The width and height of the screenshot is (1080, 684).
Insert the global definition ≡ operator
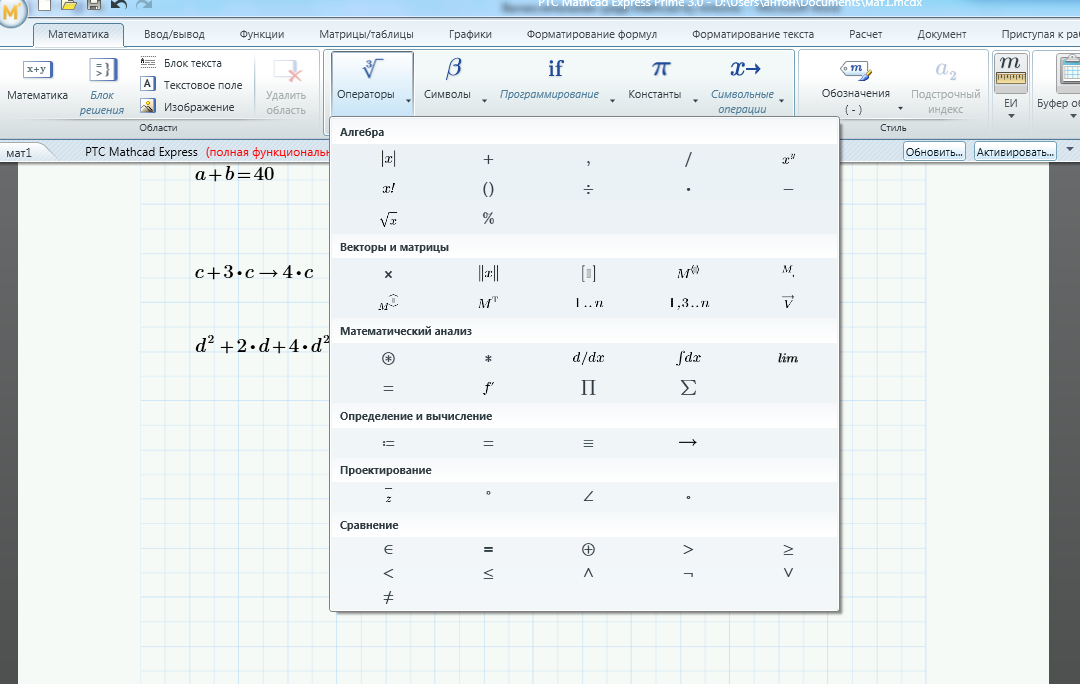pyautogui.click(x=588, y=443)
